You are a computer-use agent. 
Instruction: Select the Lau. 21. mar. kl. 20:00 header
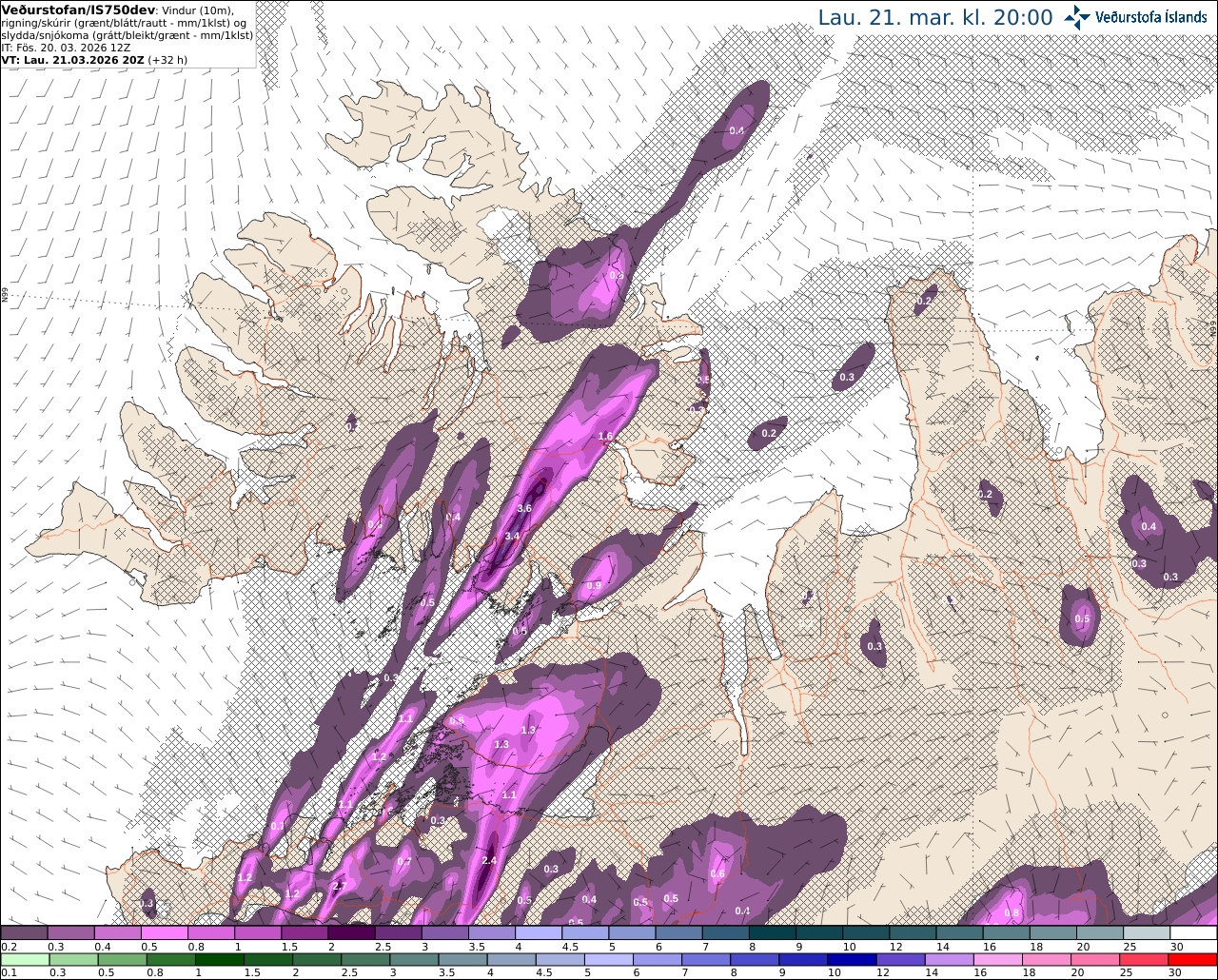pos(935,17)
